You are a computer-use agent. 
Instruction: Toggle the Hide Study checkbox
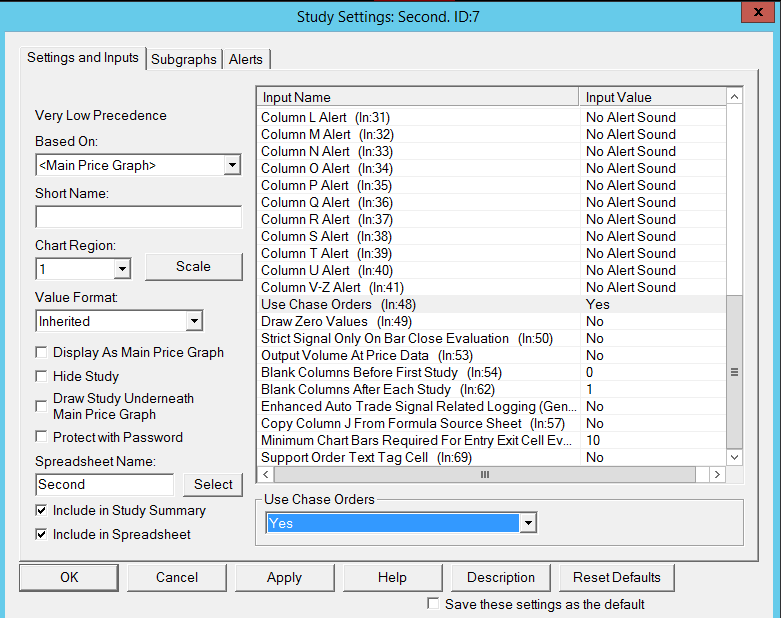42,376
